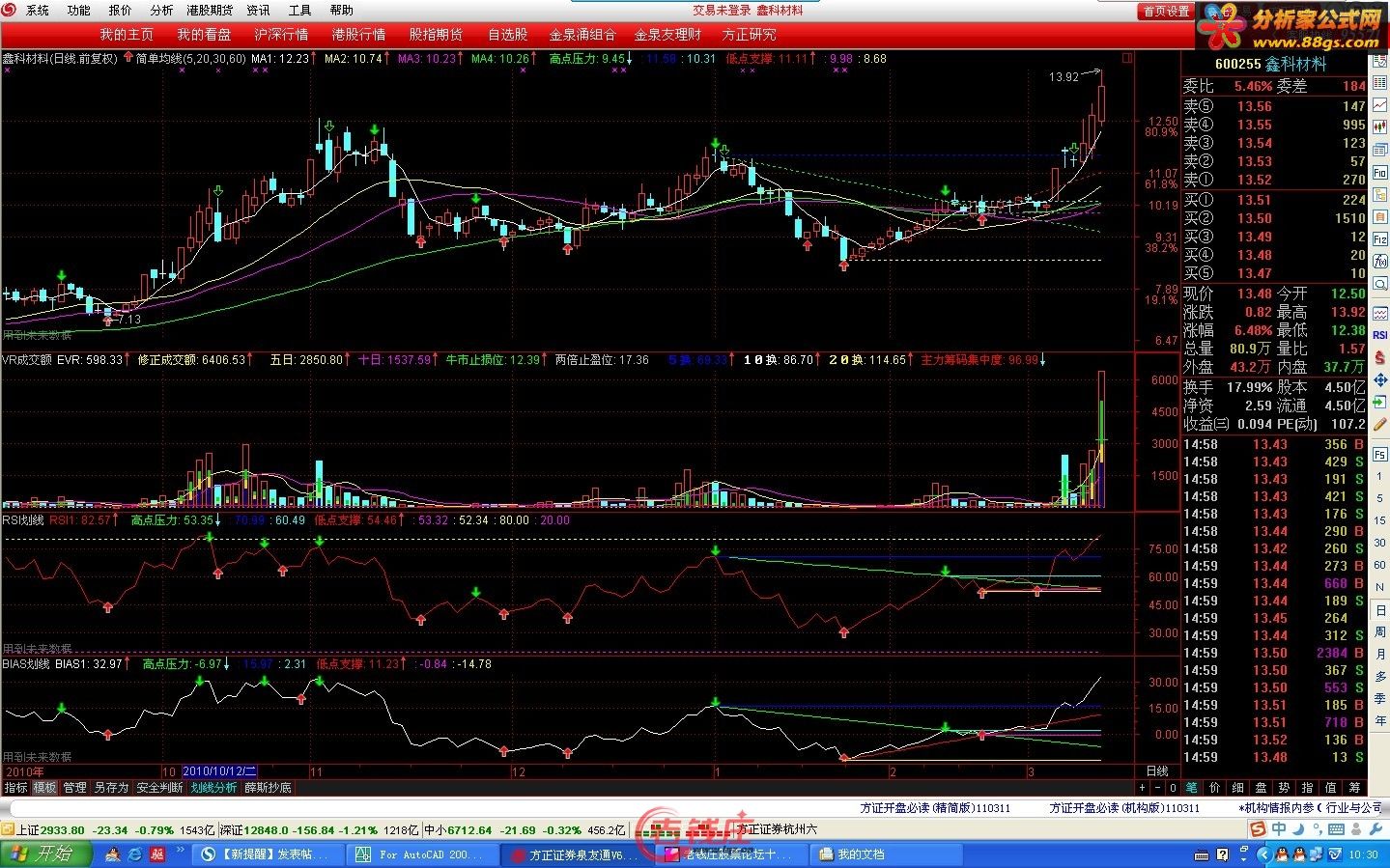Viewport: 1390px width, 868px height.
Task: Click the 首页设置 button
Action: coord(1166,11)
